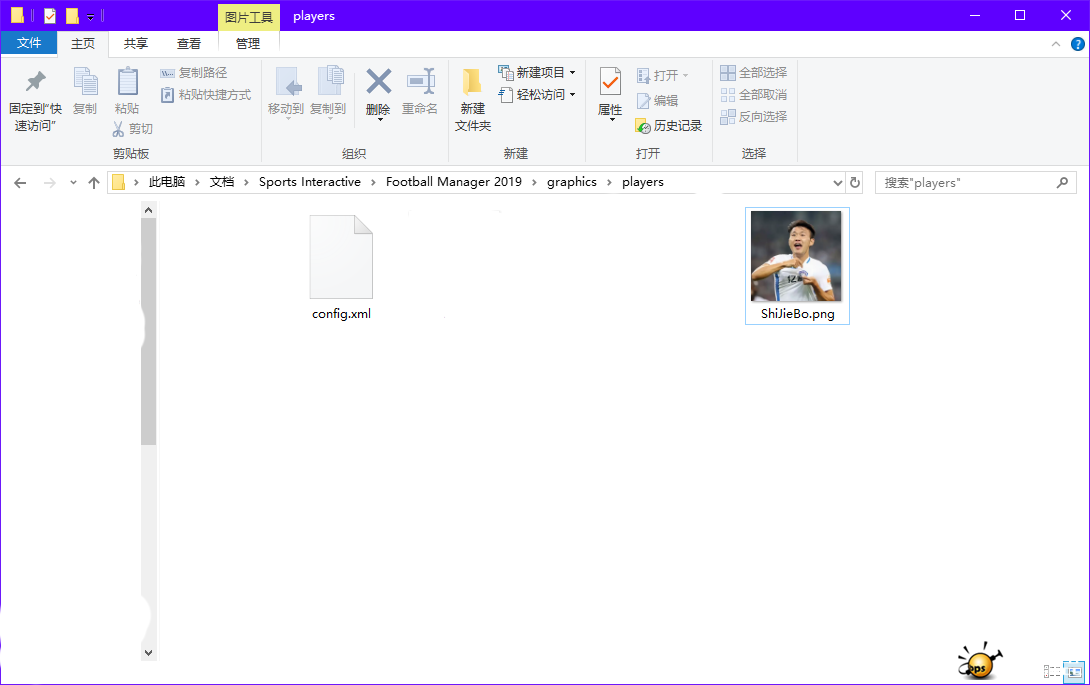The image size is (1090, 685).
Task: Click the Pin to Quick Access icon
Action: coord(35,83)
